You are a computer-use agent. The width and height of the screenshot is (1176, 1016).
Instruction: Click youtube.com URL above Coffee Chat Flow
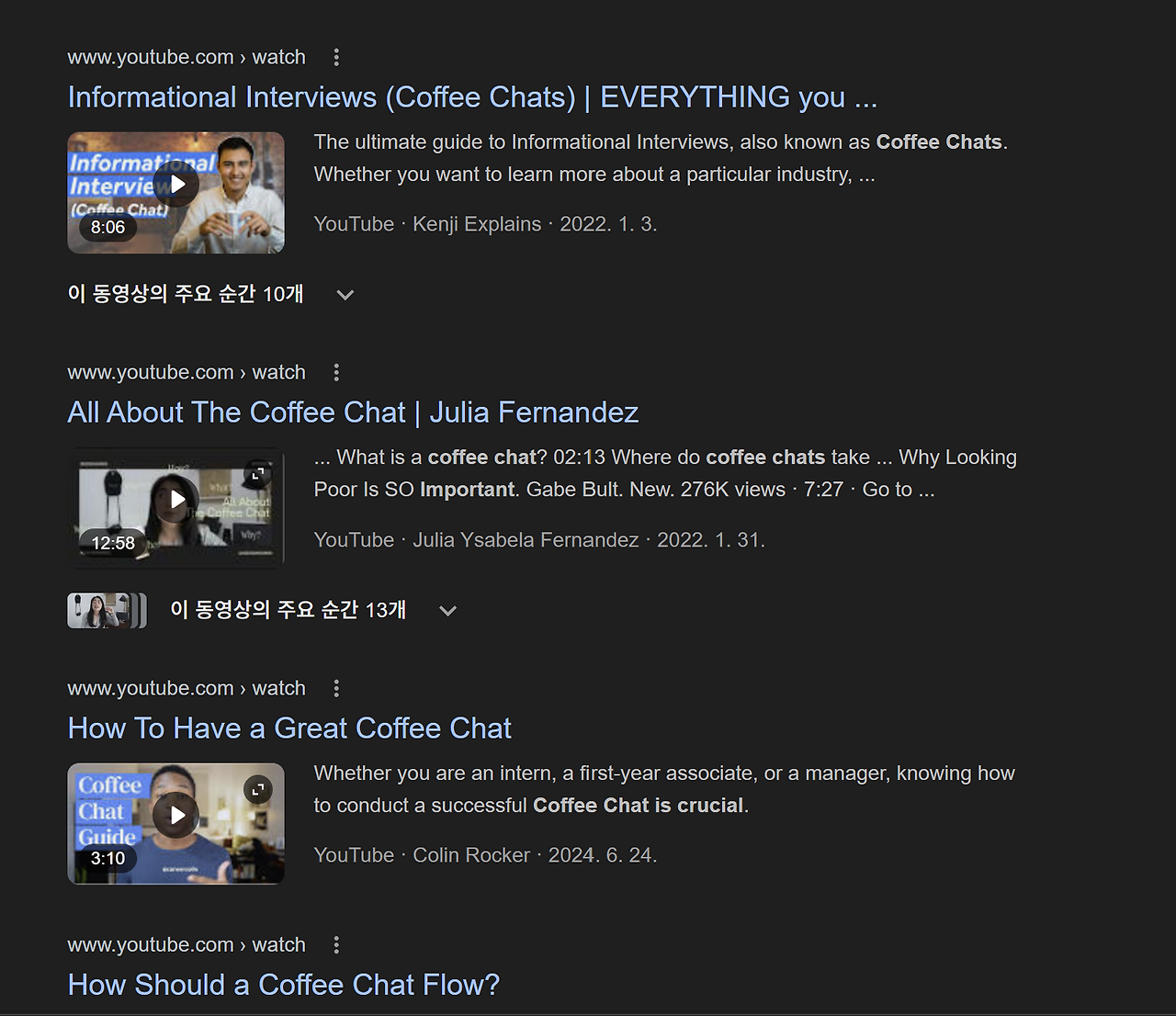187,944
